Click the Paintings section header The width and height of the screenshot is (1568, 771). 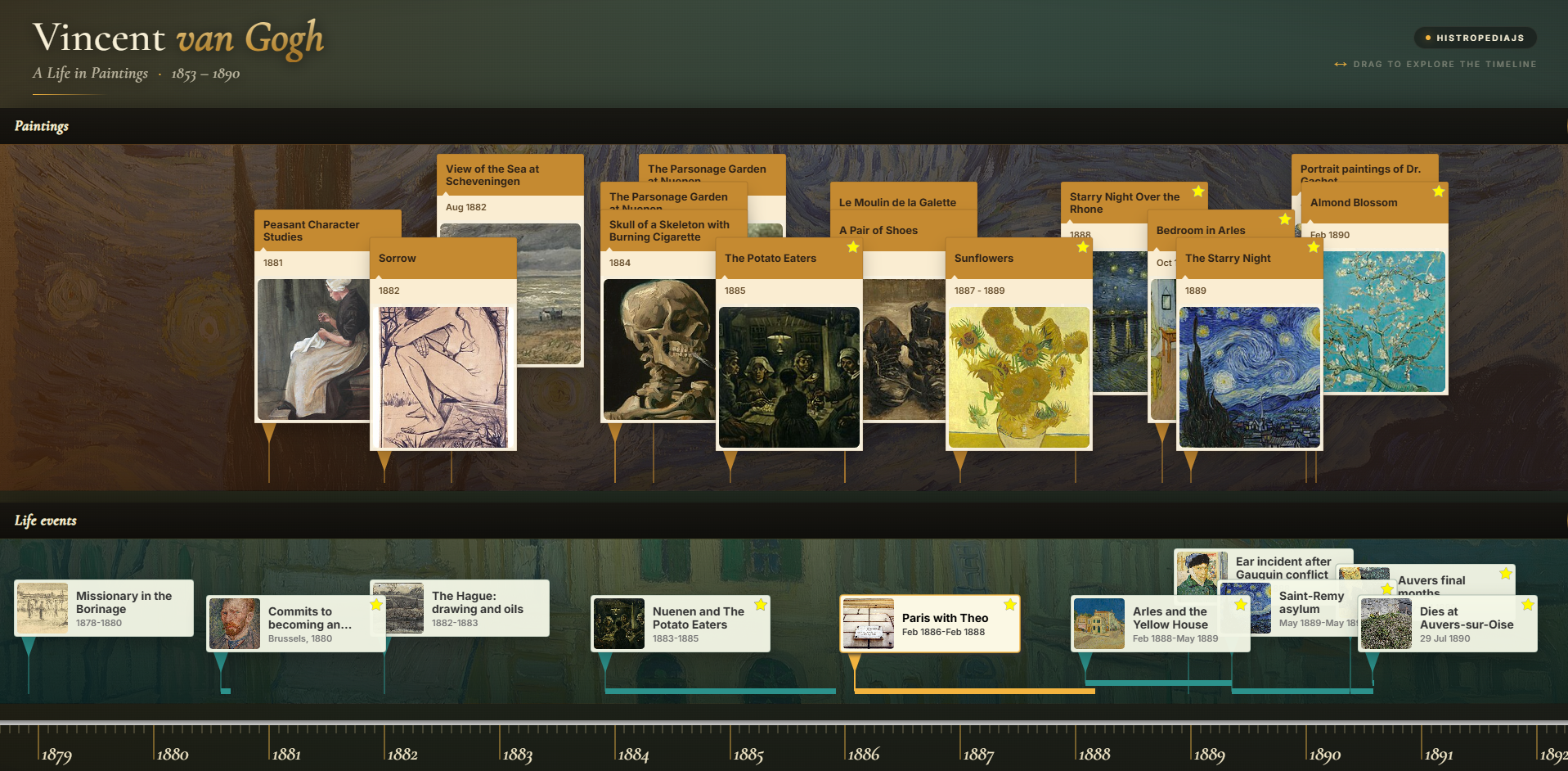(42, 126)
